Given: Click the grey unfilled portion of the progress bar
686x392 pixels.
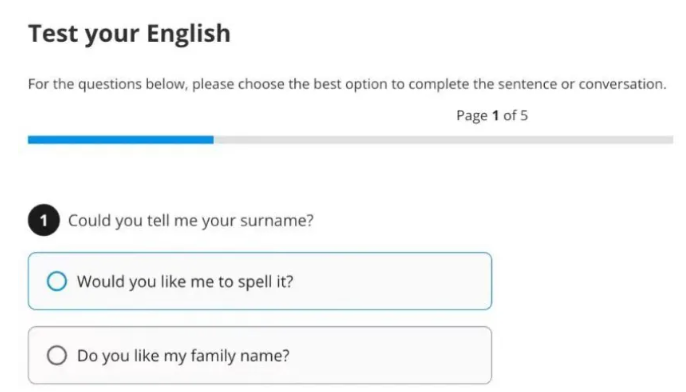Looking at the screenshot, I should point(443,140).
